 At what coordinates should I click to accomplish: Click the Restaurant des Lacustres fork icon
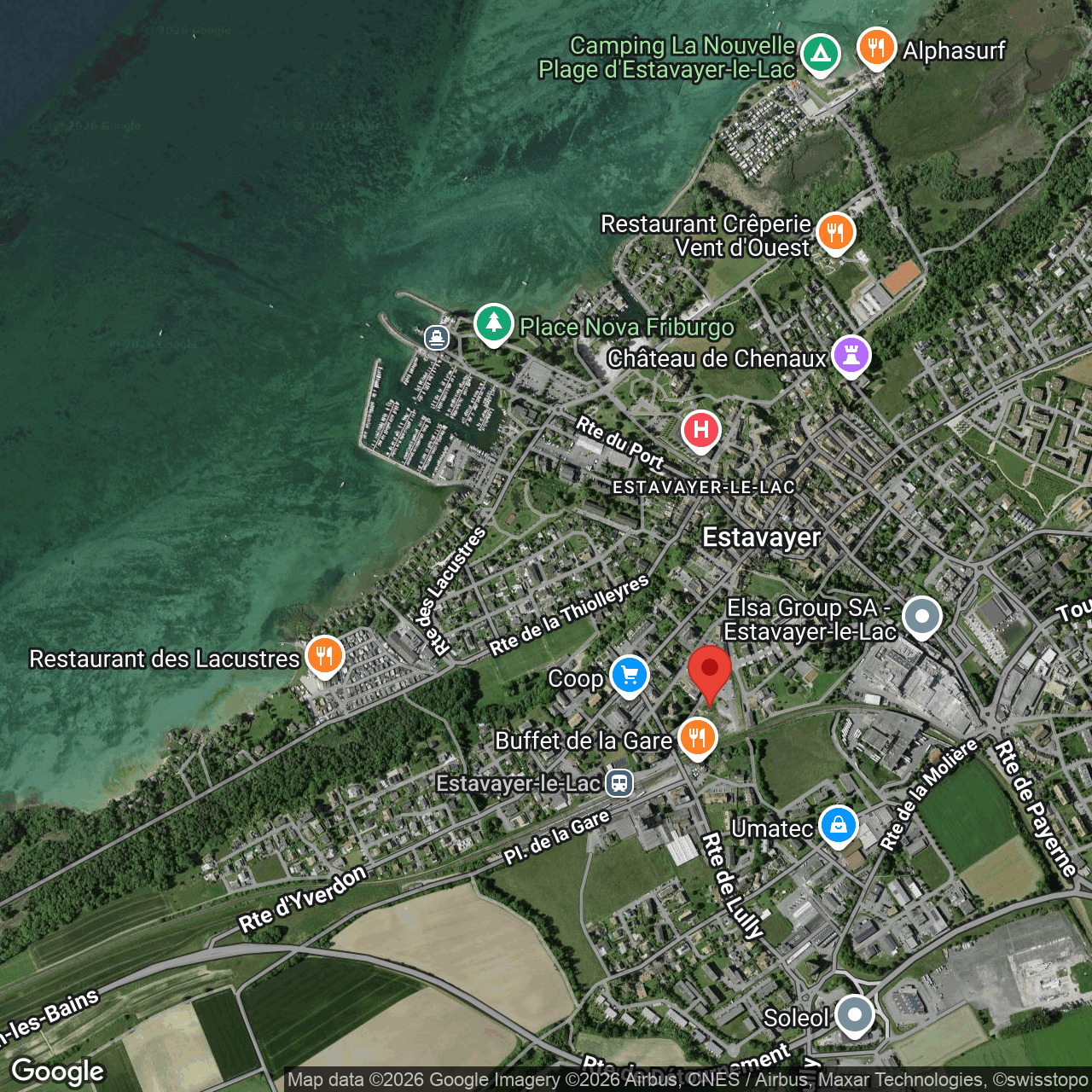pos(324,657)
